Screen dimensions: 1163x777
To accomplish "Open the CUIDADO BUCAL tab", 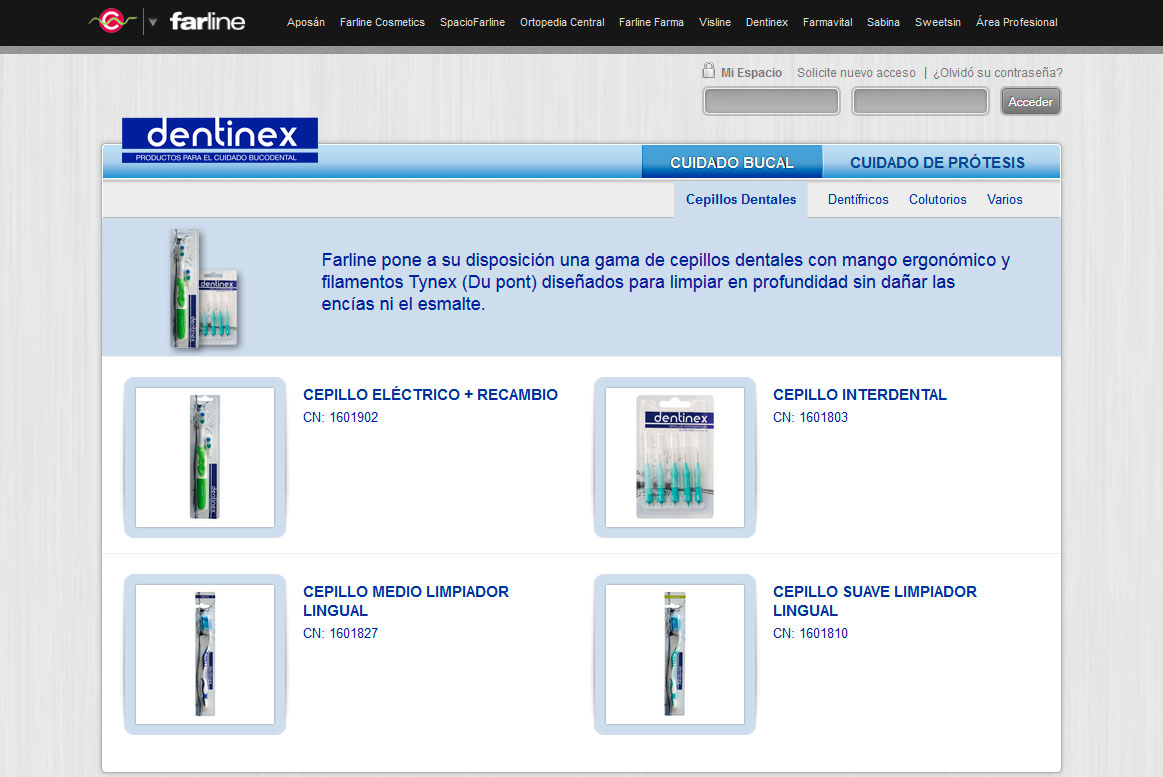I will point(731,161).
